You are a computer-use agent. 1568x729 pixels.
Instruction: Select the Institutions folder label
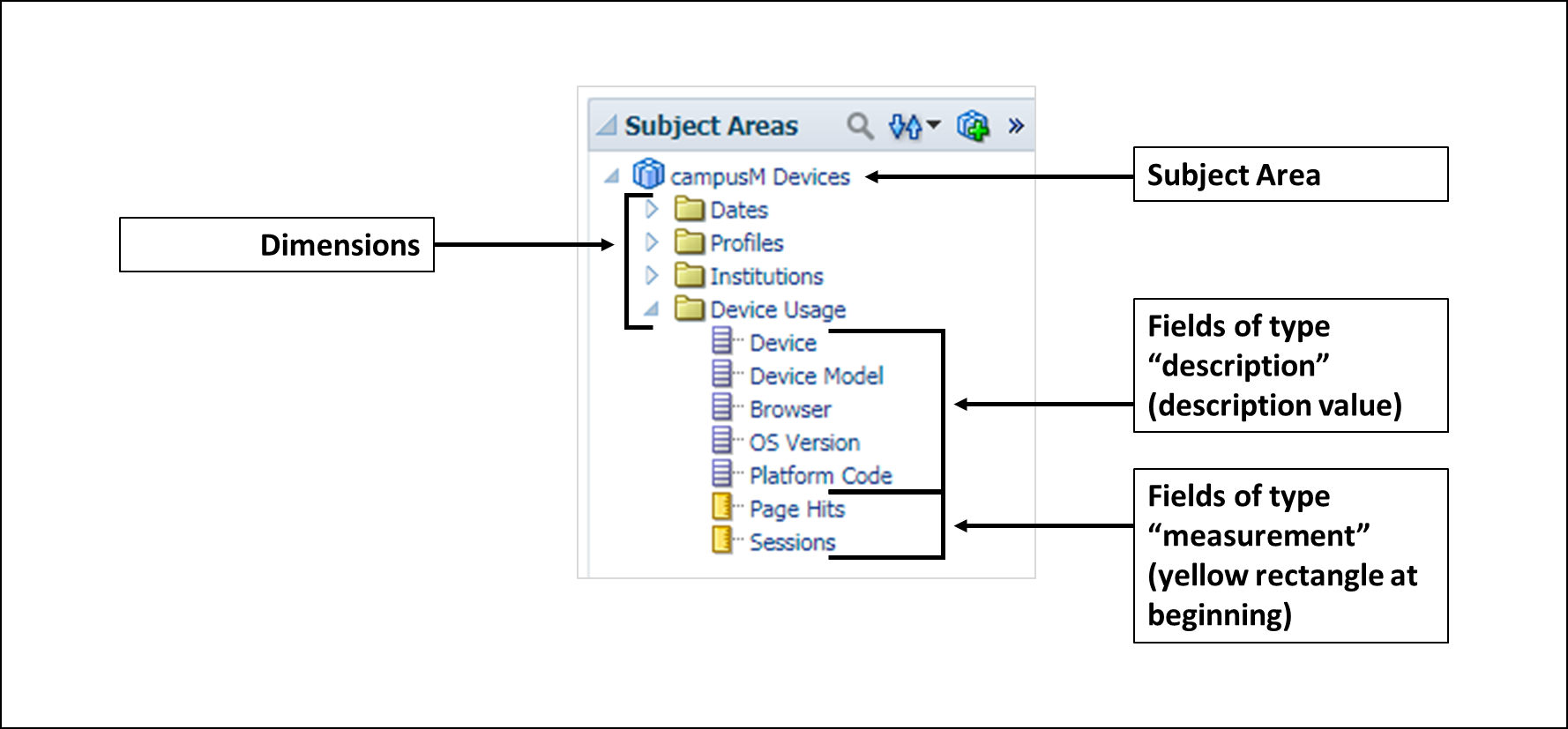click(766, 277)
